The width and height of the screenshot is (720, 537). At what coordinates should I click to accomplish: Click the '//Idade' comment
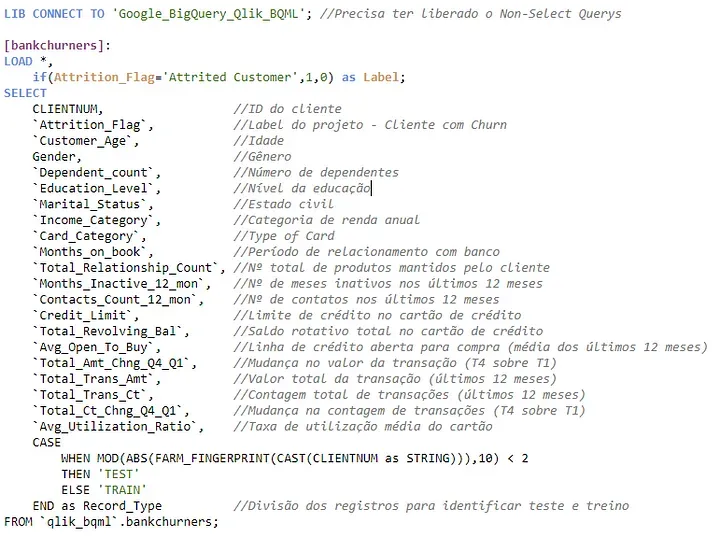click(259, 141)
